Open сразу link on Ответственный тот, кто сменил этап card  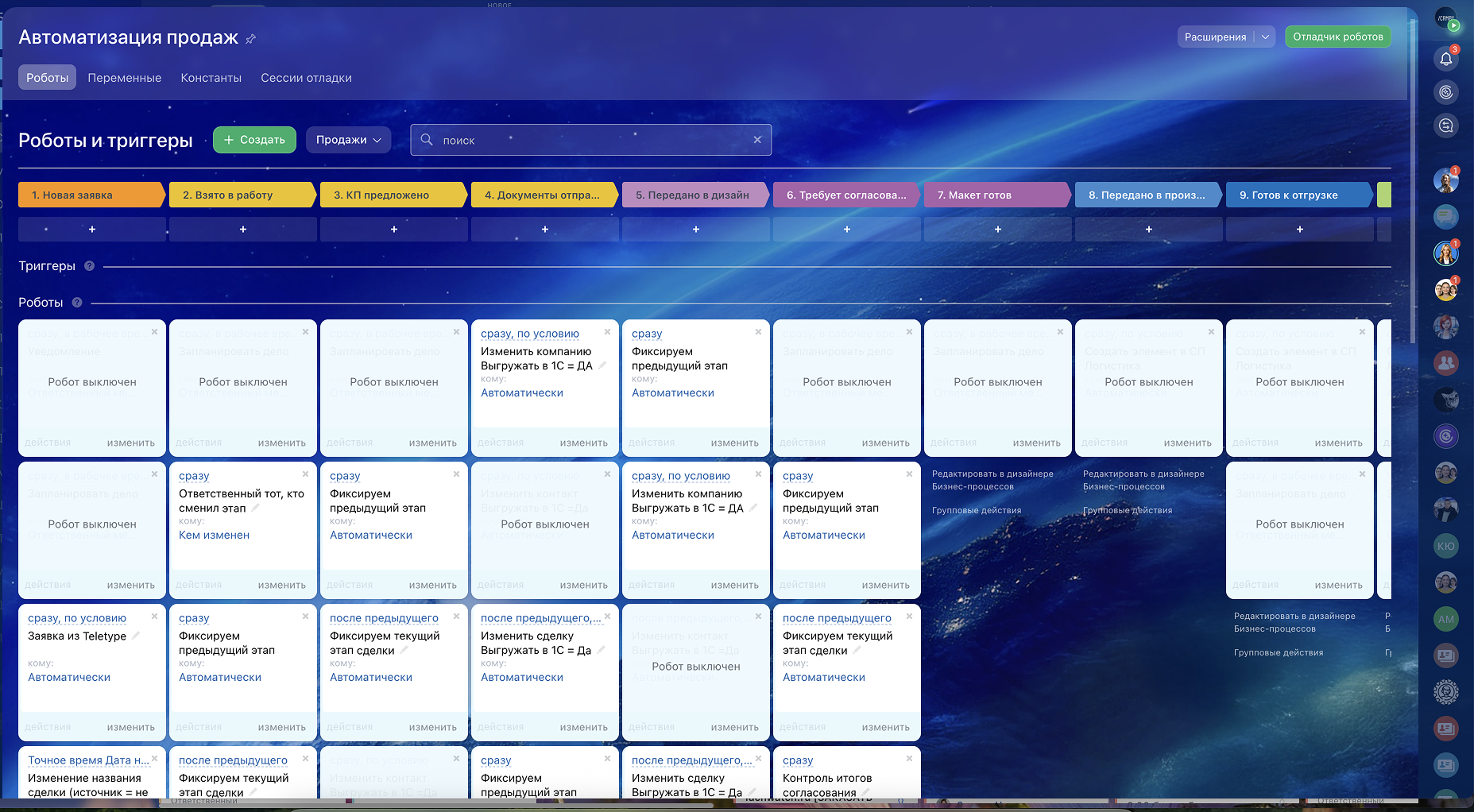coord(194,476)
